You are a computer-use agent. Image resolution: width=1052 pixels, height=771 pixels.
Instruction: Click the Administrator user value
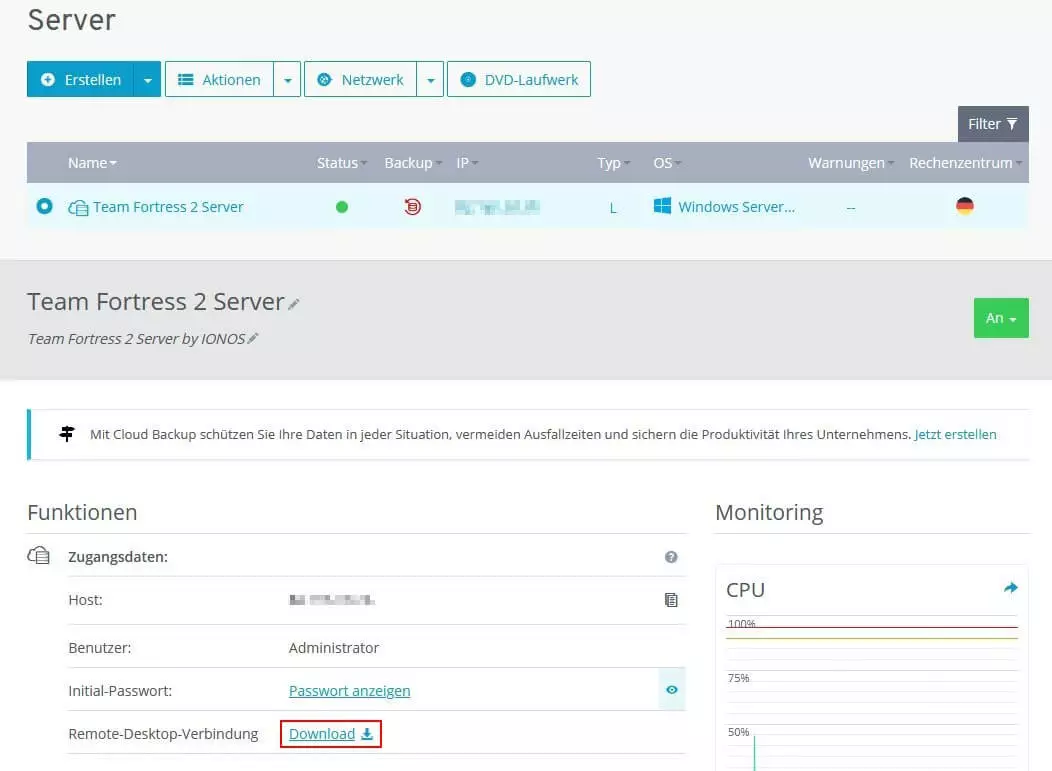[x=334, y=648]
